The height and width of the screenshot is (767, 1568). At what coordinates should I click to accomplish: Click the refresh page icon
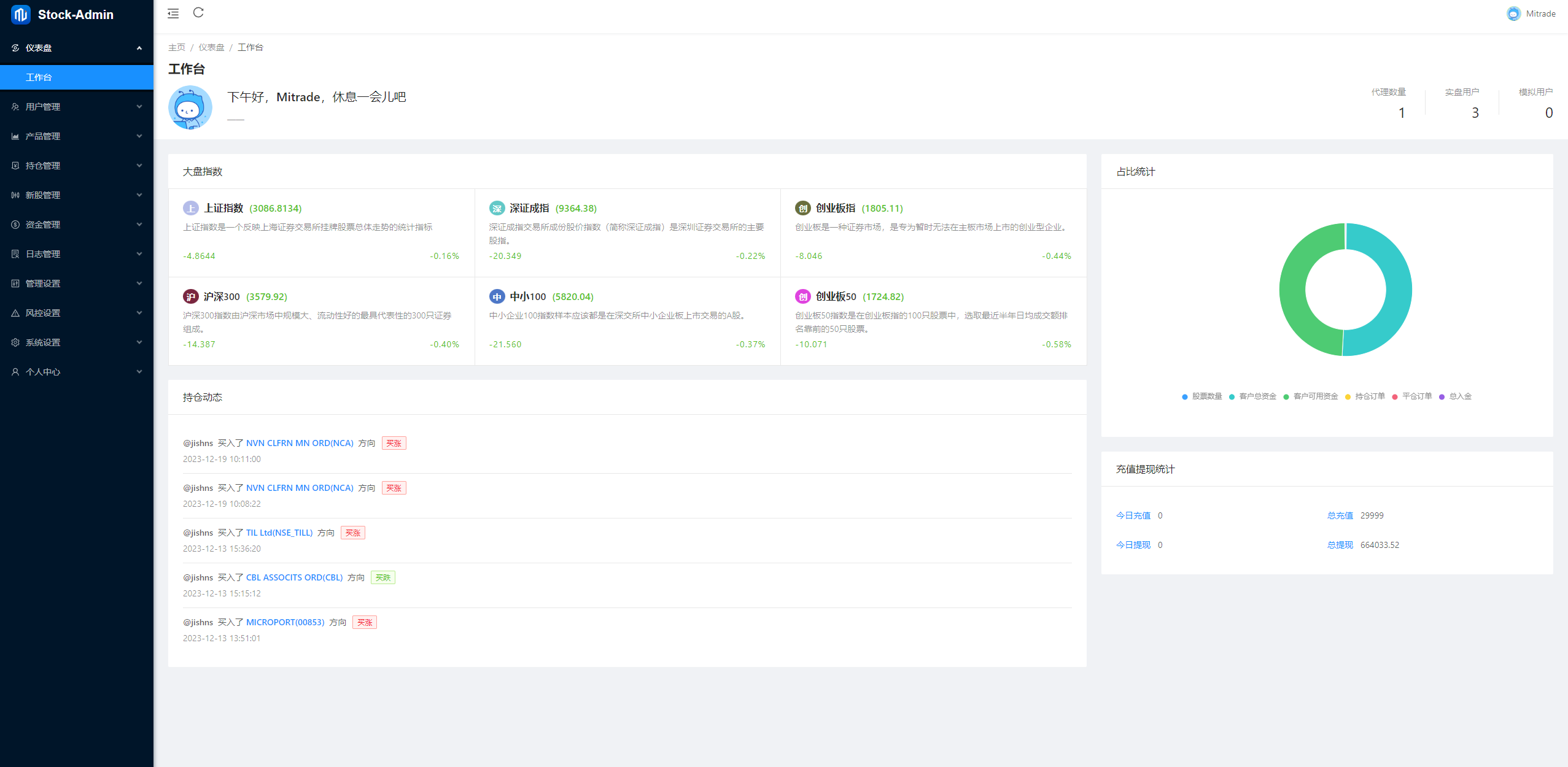[198, 13]
